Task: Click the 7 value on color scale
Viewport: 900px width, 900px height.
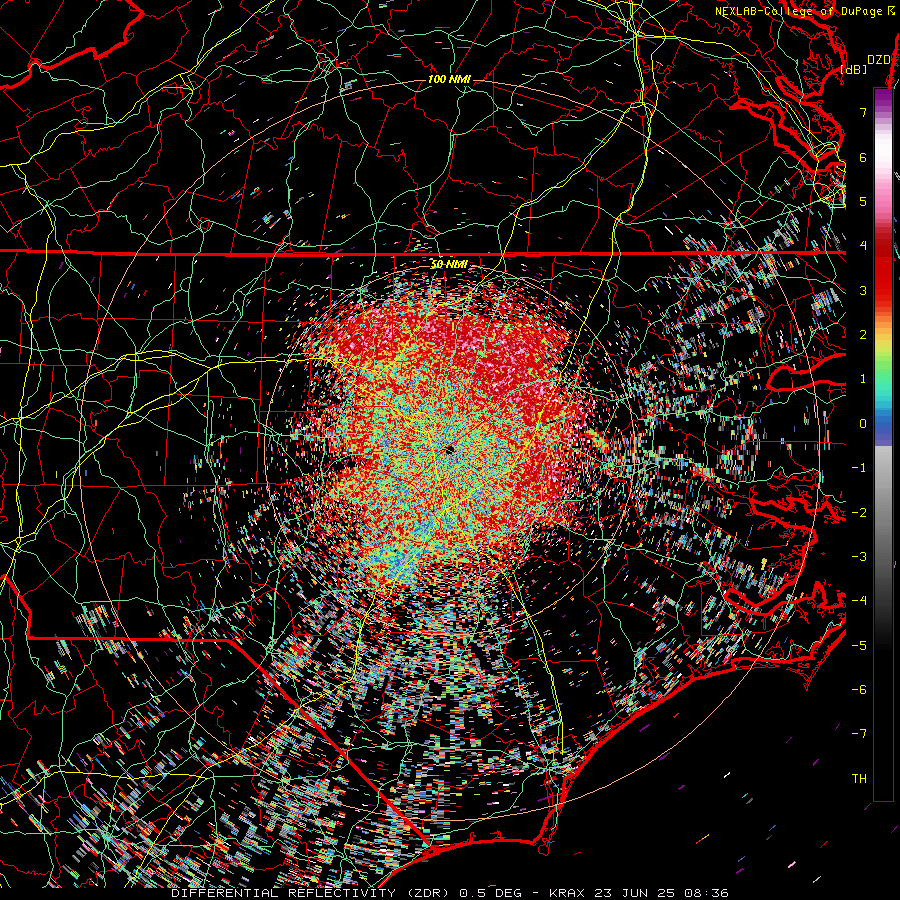Action: pyautogui.click(x=863, y=112)
